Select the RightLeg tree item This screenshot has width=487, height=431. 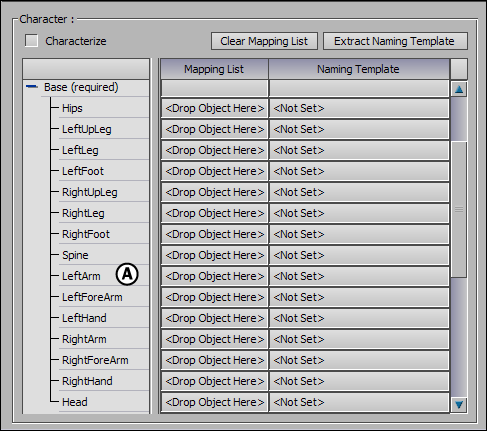point(83,213)
